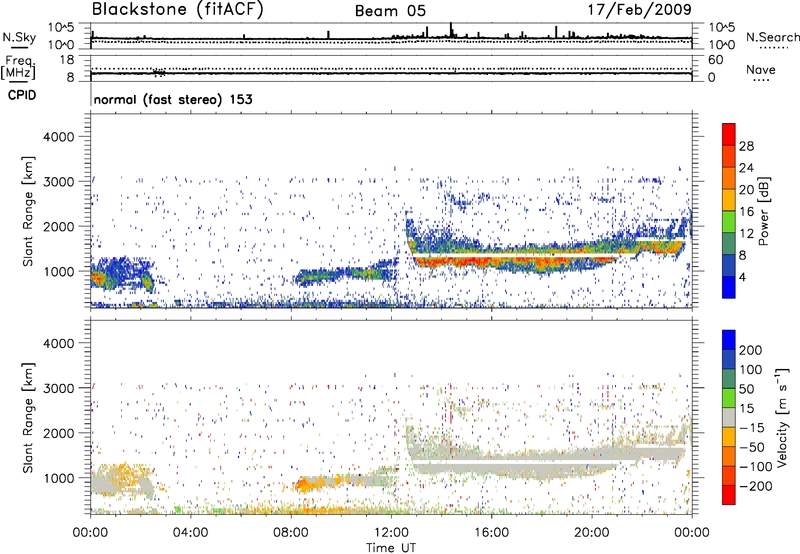Viewport: 800px width, 554px height.
Task: Click the red top of the power colorbar
Action: click(x=729, y=132)
